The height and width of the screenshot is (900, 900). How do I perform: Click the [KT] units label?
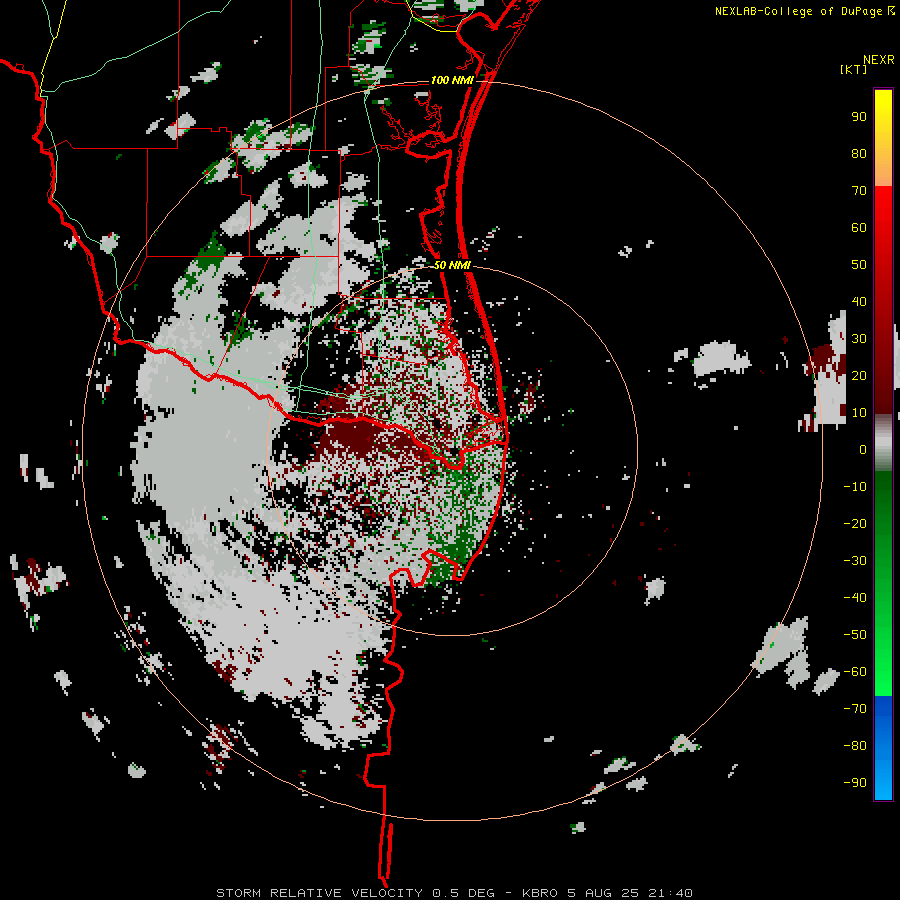click(854, 69)
